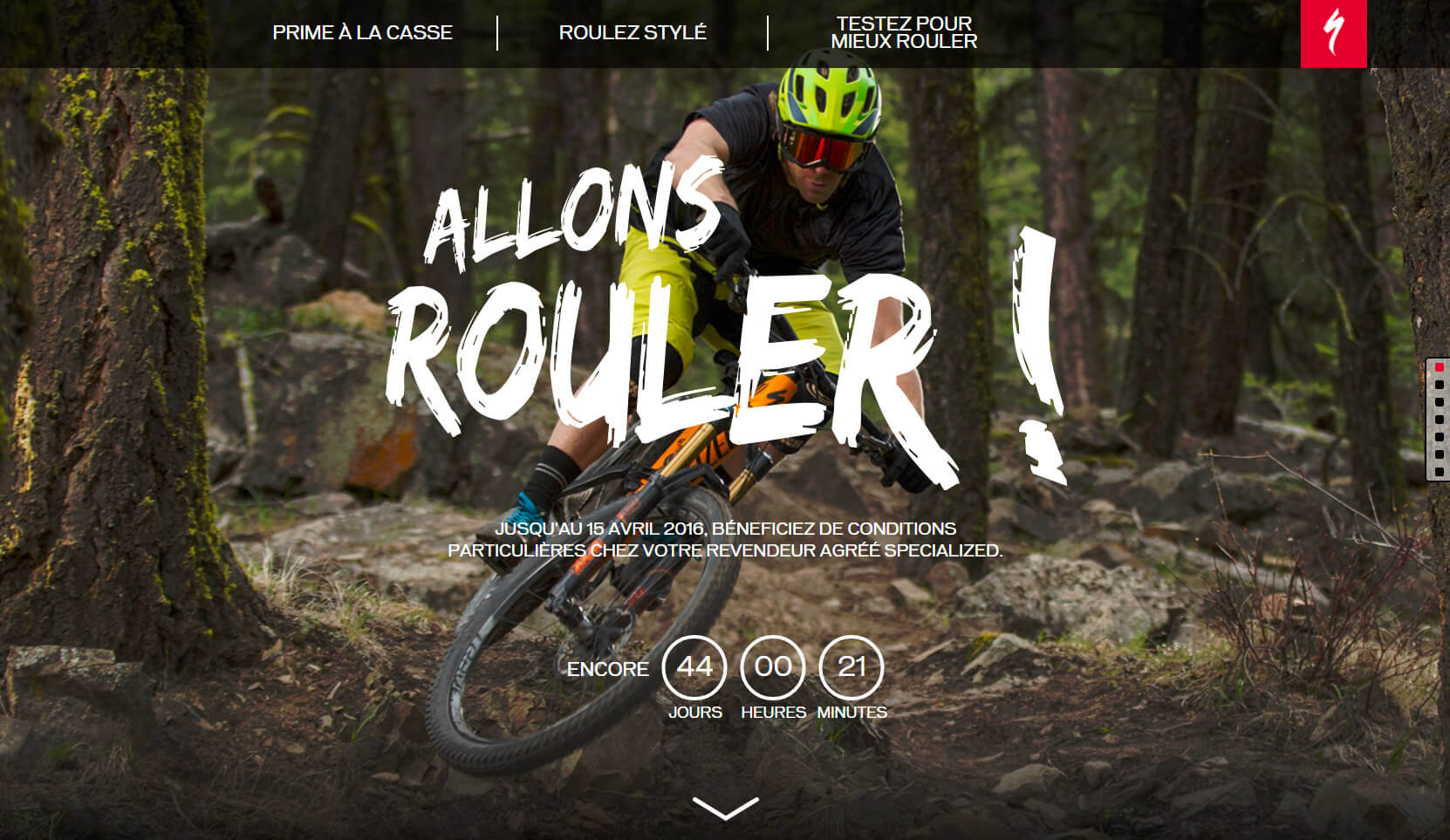The height and width of the screenshot is (840, 1450).
Task: Open the Specialized red logo
Action: pyautogui.click(x=1333, y=33)
